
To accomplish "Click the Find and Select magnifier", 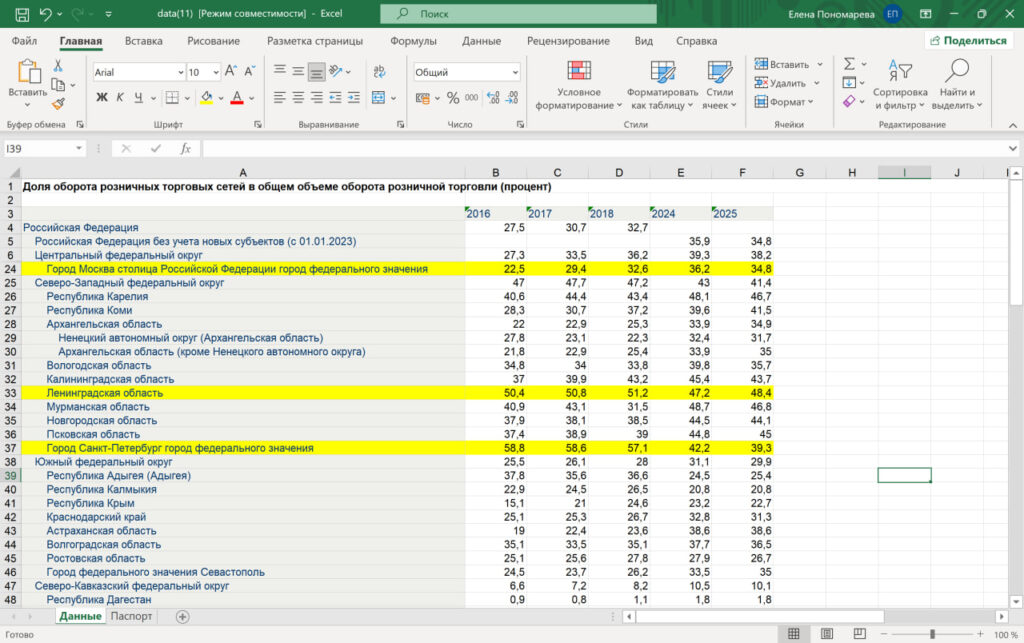I will [x=957, y=85].
